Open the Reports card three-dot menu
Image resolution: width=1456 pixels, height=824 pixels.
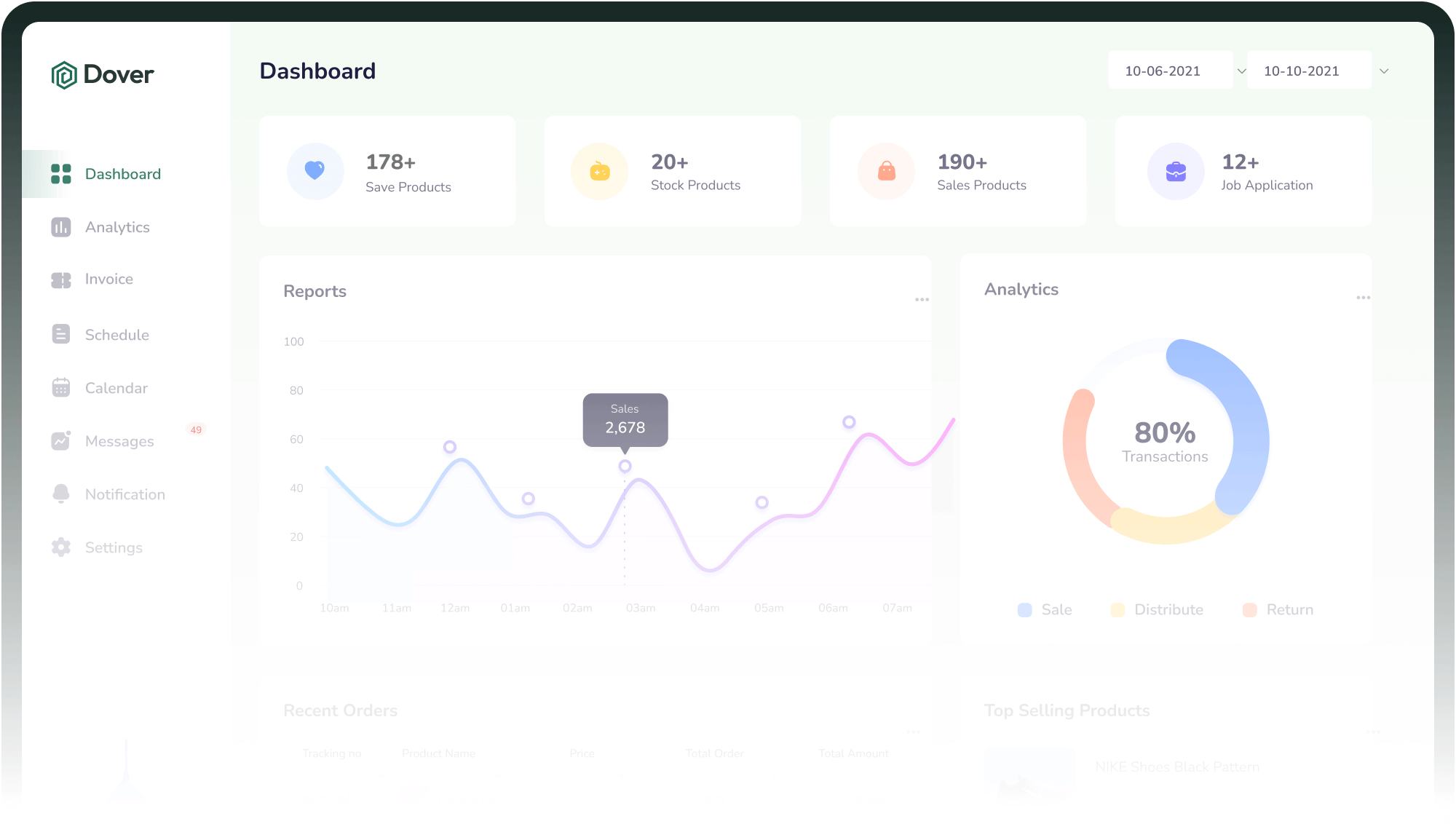(x=922, y=300)
